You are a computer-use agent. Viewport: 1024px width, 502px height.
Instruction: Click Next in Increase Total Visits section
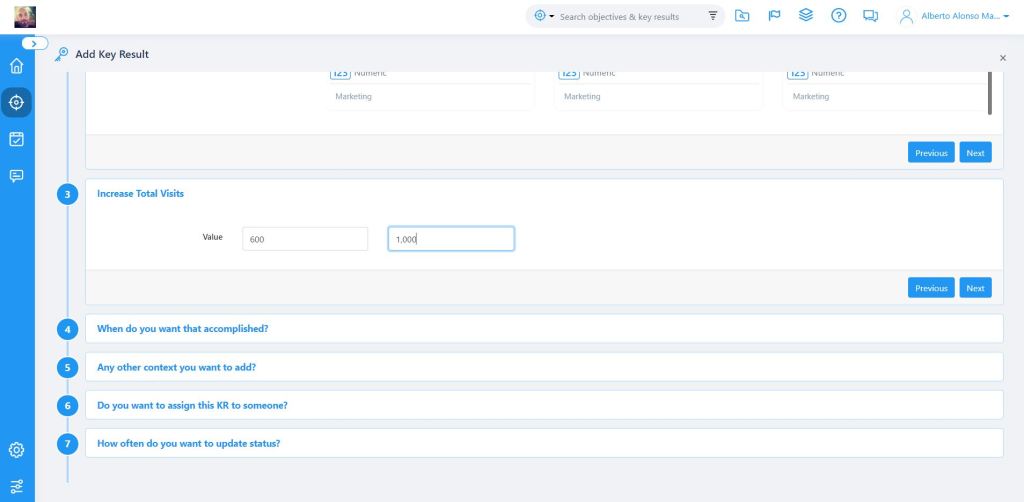tap(975, 288)
